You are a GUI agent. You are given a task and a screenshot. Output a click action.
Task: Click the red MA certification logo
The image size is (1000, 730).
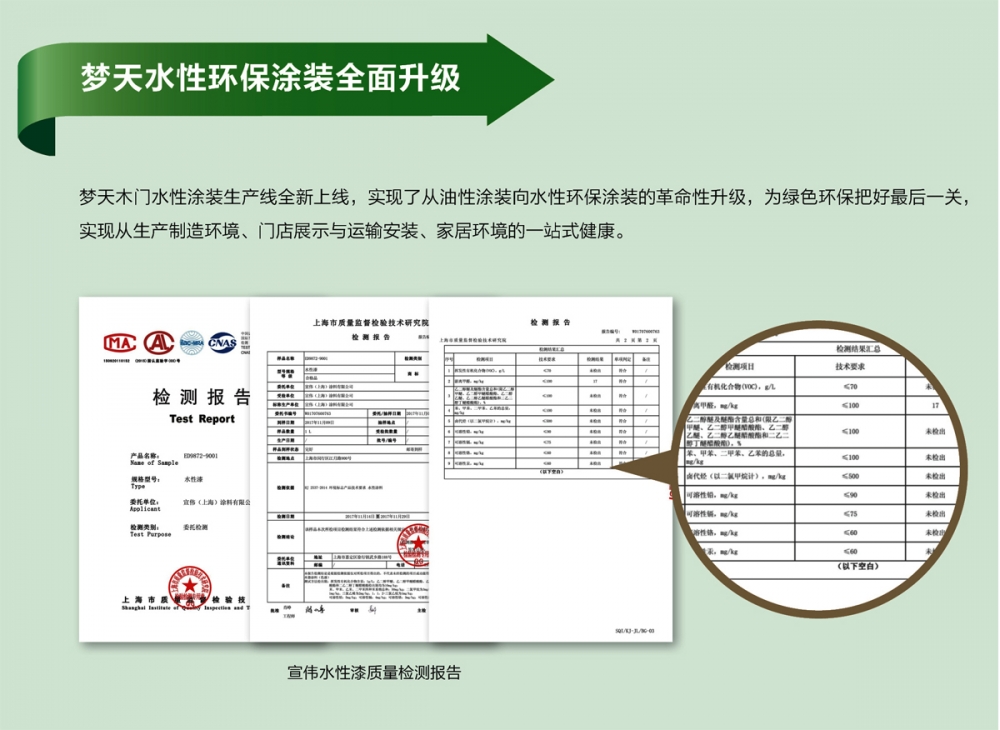click(119, 343)
